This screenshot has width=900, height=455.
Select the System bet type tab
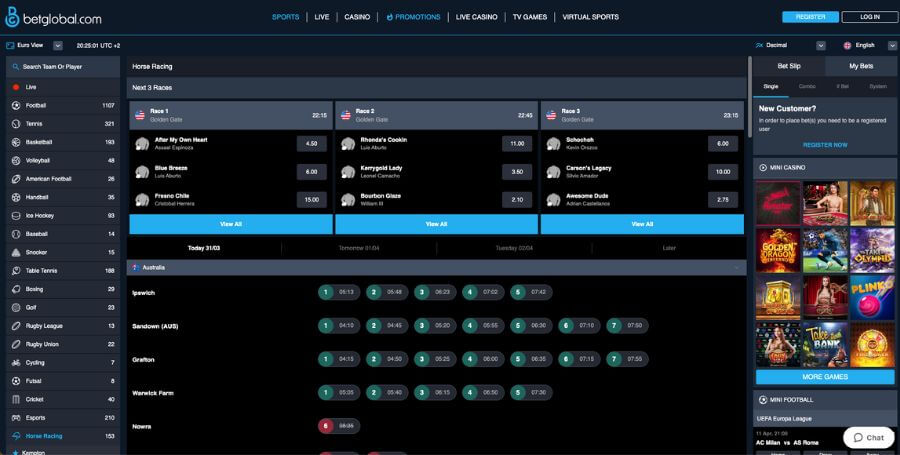pos(878,87)
